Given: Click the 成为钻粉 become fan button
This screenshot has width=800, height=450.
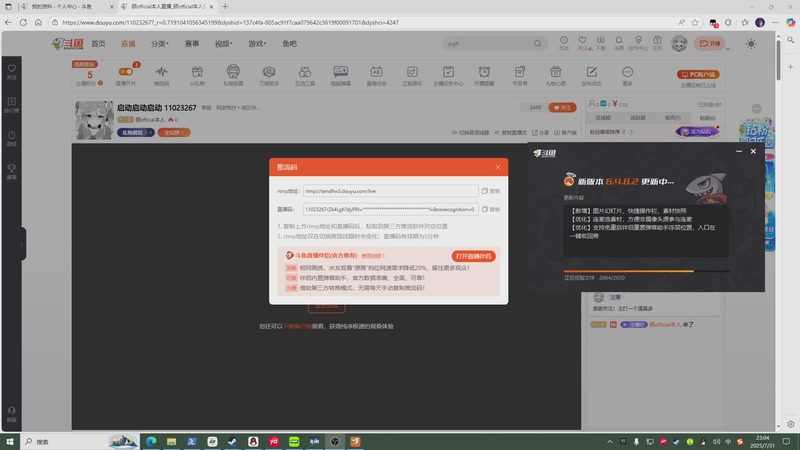Looking at the screenshot, I should click(697, 132).
